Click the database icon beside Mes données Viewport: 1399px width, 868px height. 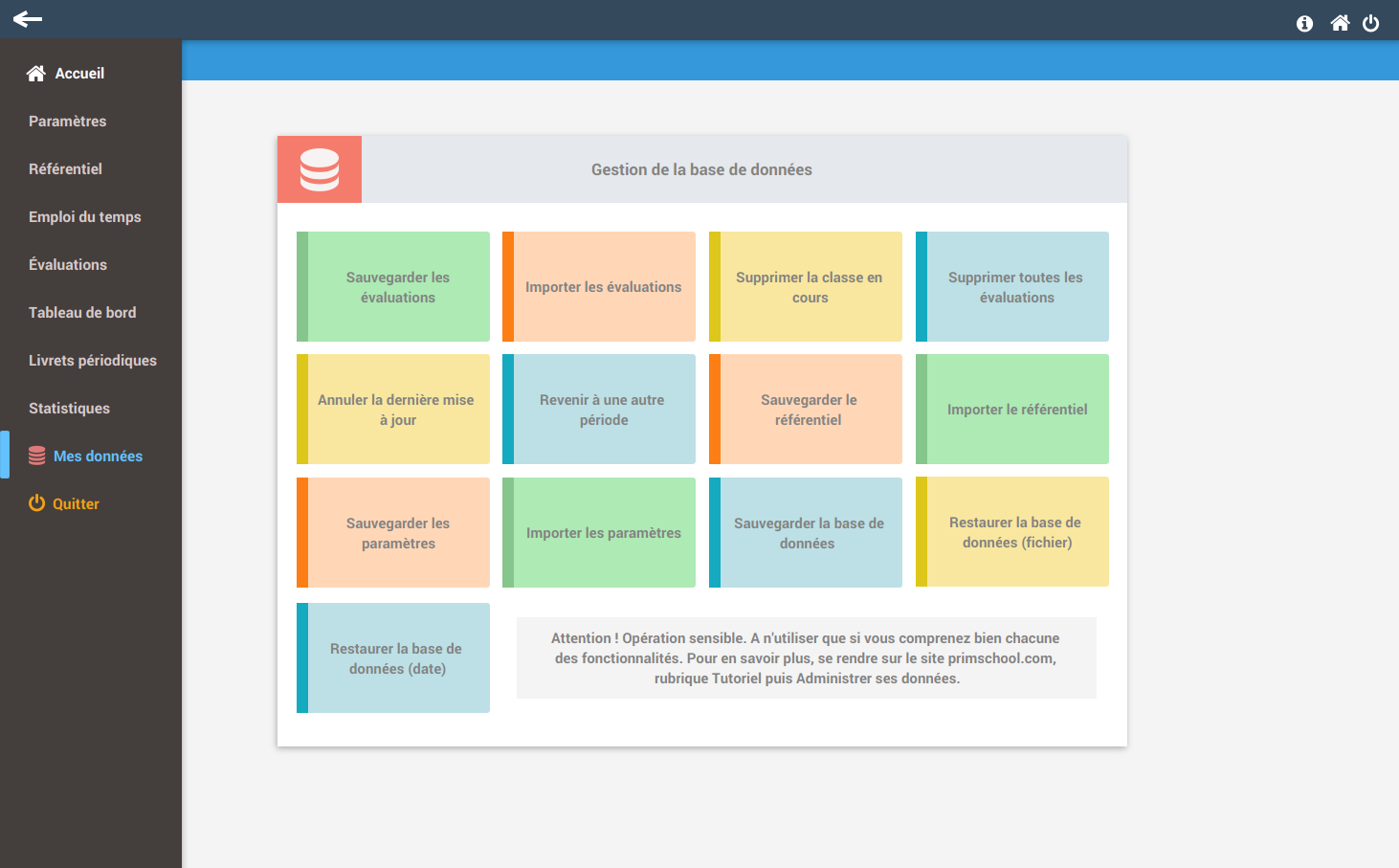coord(37,456)
